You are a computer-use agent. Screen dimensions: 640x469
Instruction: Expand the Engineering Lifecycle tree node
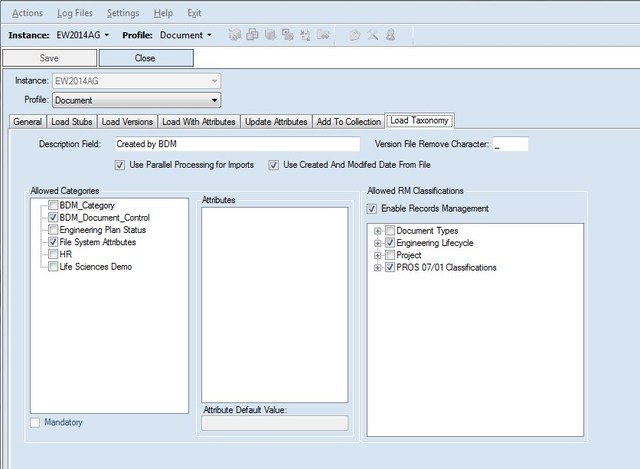click(377, 243)
